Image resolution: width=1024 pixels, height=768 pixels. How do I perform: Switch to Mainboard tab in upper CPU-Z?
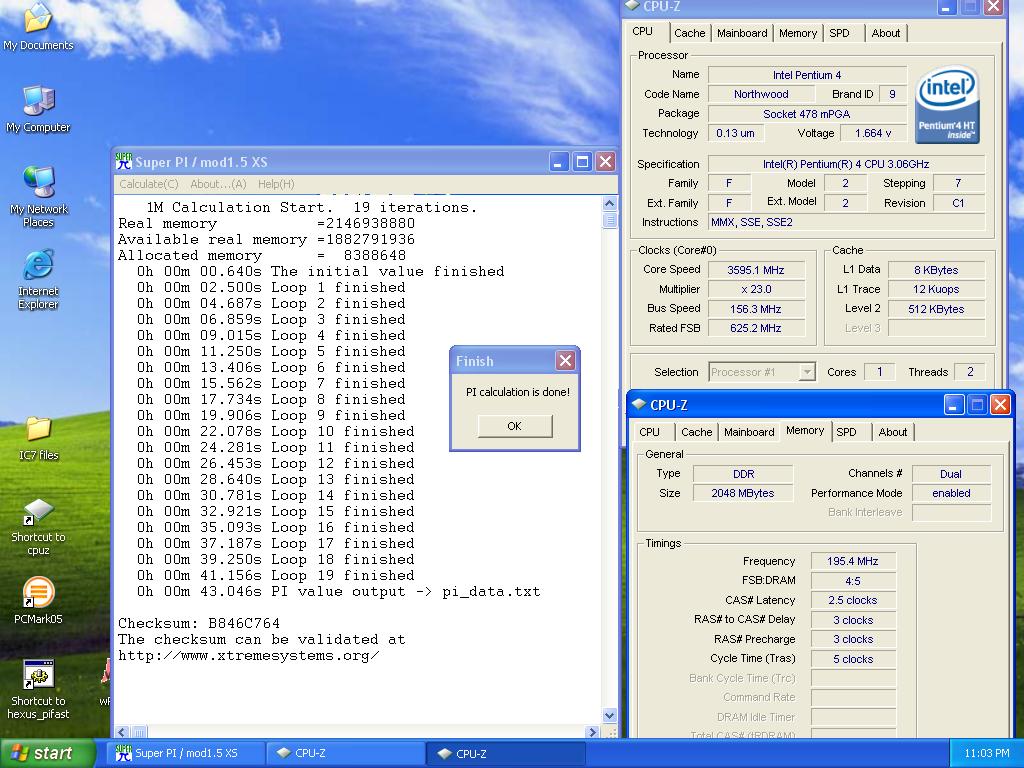point(742,33)
